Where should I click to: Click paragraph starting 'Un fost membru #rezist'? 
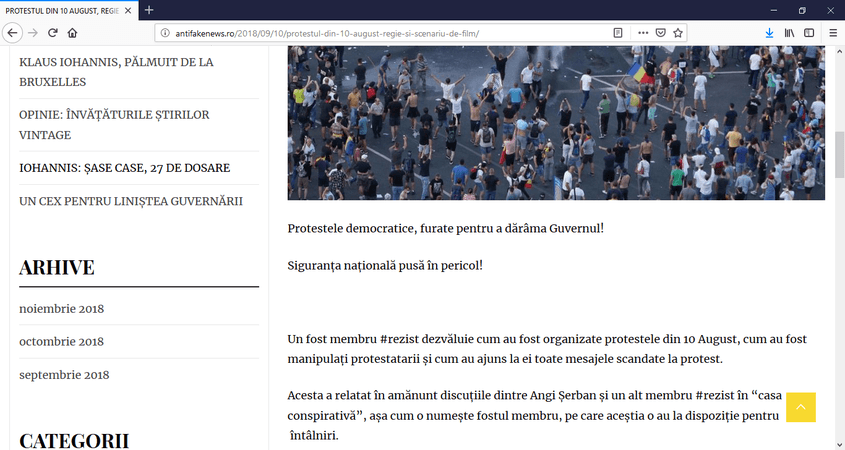point(547,349)
